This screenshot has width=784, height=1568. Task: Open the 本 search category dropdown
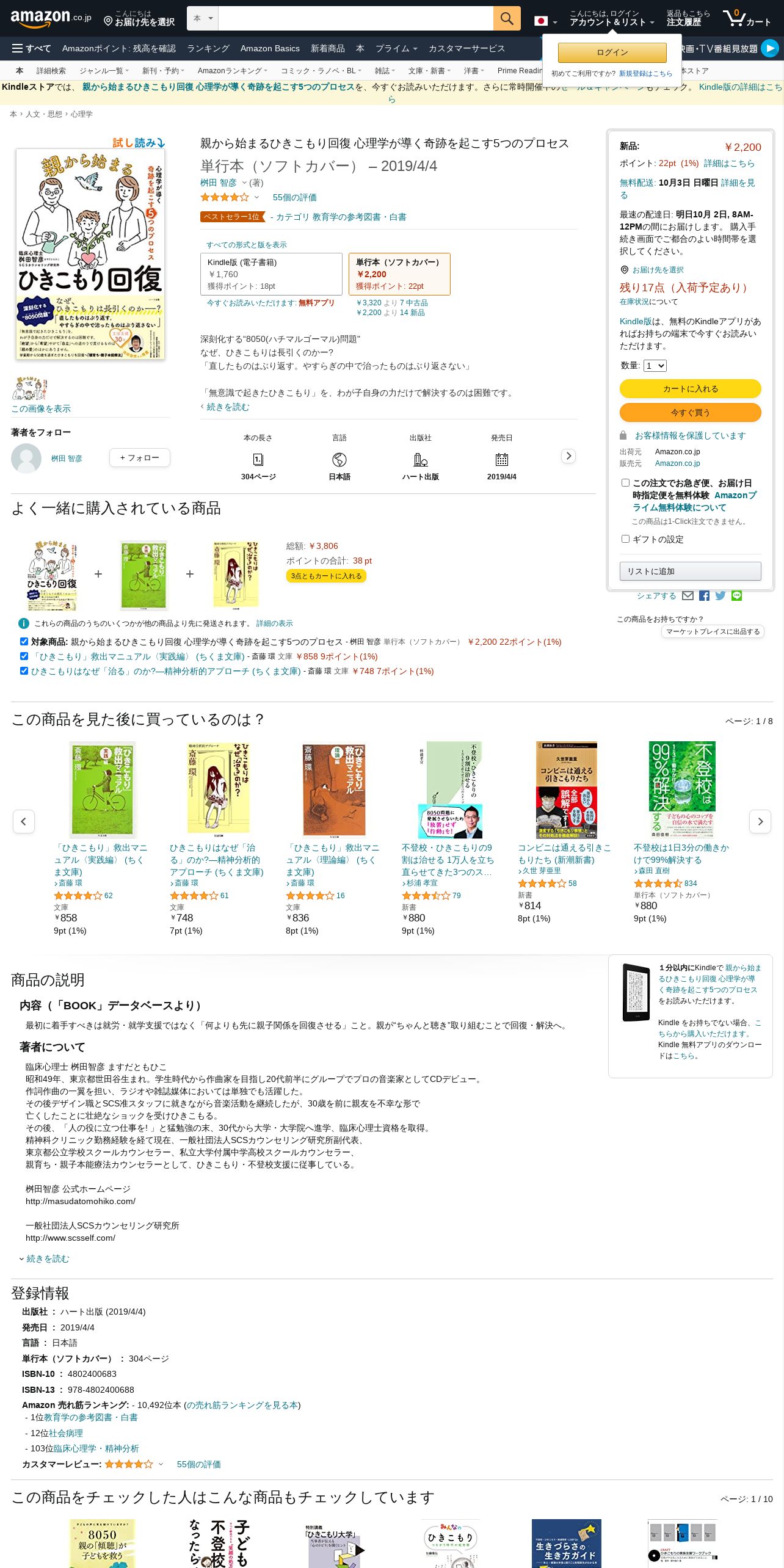(x=203, y=18)
